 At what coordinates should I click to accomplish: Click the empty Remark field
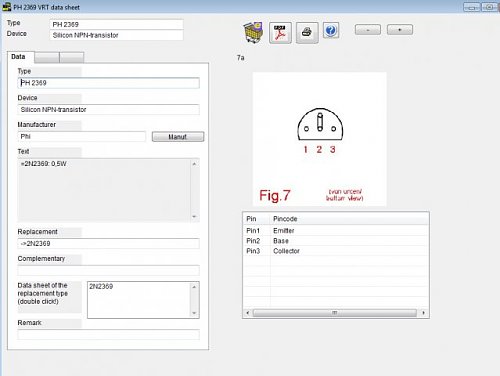point(108,334)
